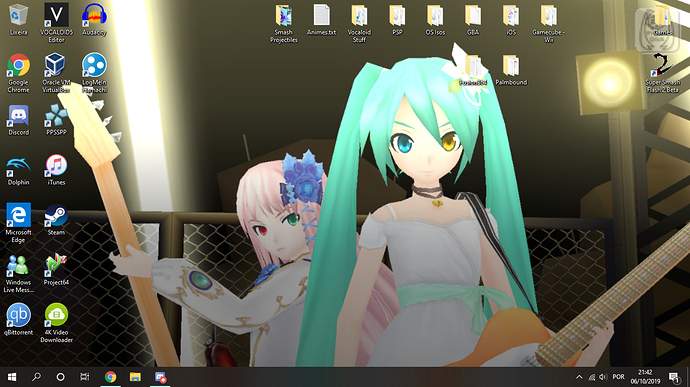The width and height of the screenshot is (690, 387).
Task: Select the qBittorrent shortcut icon
Action: tap(18, 320)
